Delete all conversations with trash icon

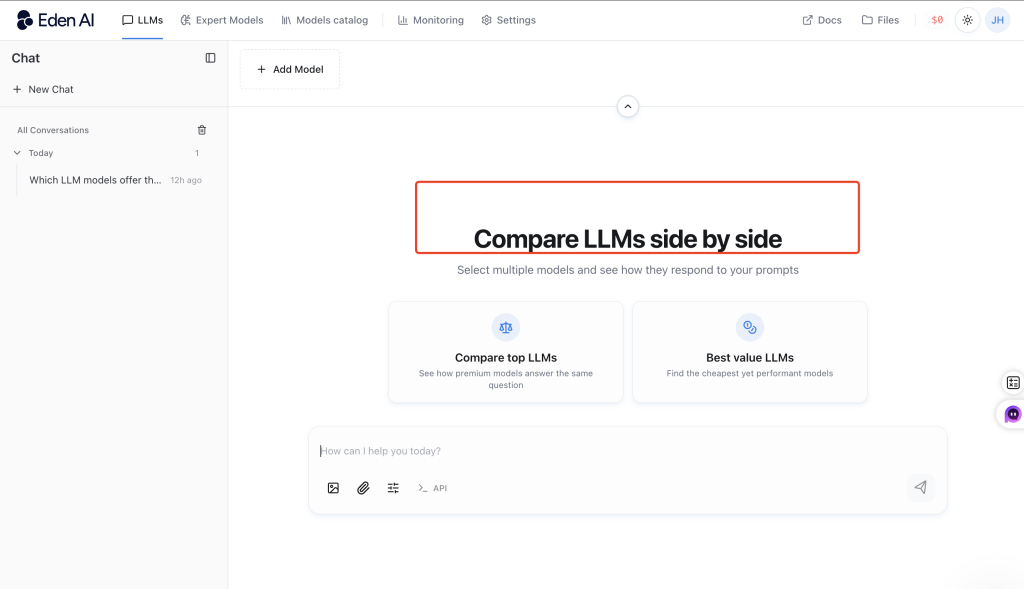click(202, 130)
